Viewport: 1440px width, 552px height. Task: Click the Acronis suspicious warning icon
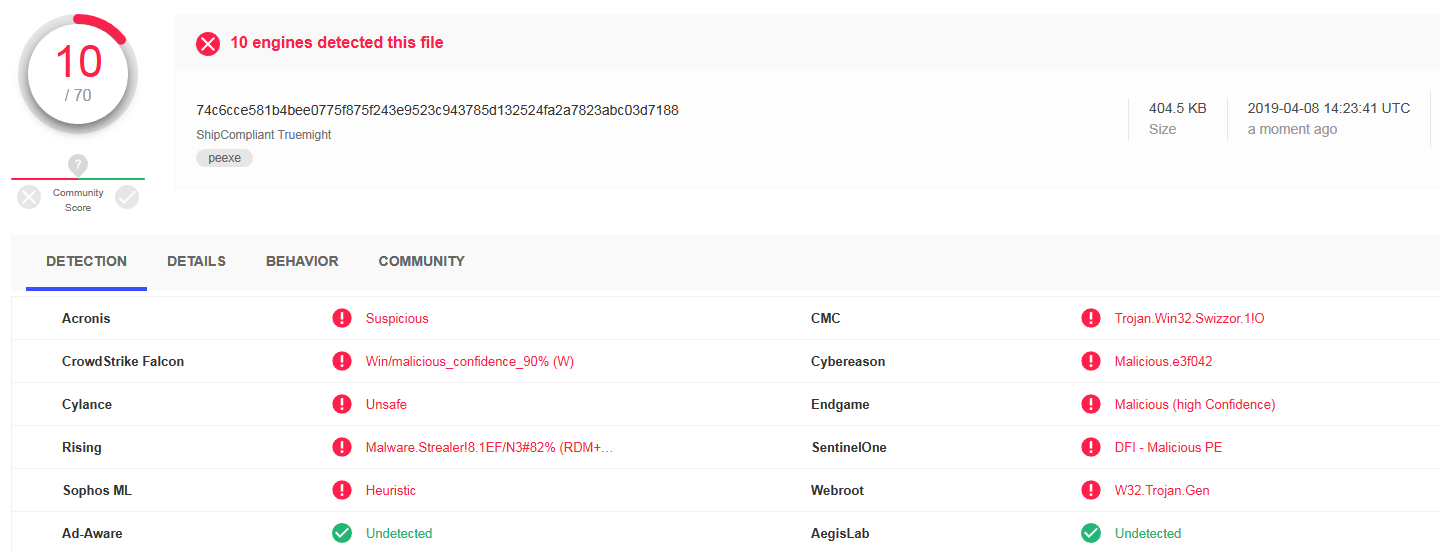342,319
